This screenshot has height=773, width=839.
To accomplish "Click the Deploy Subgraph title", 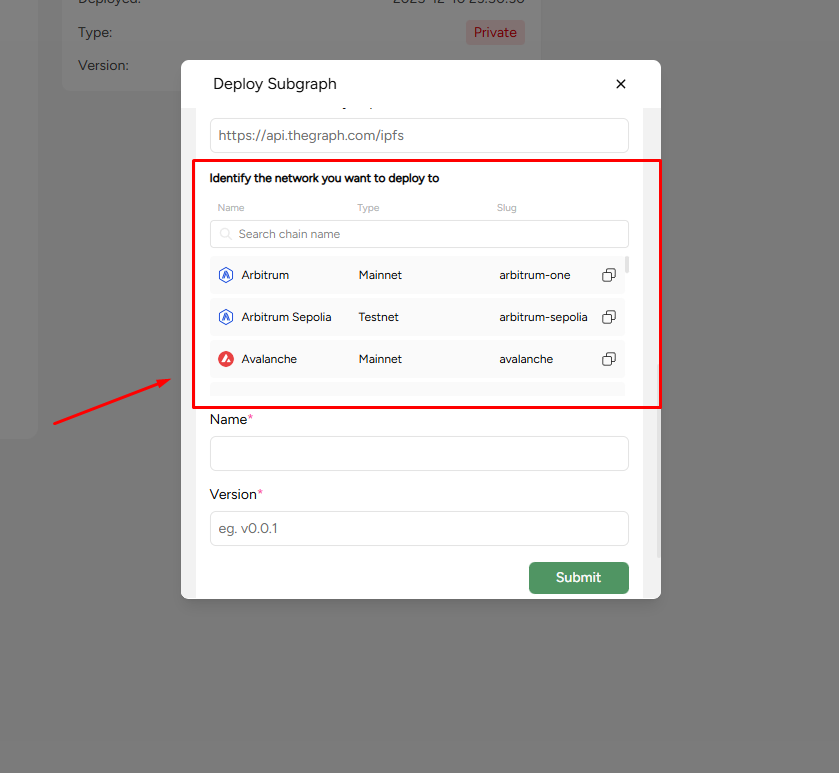I will click(x=274, y=84).
